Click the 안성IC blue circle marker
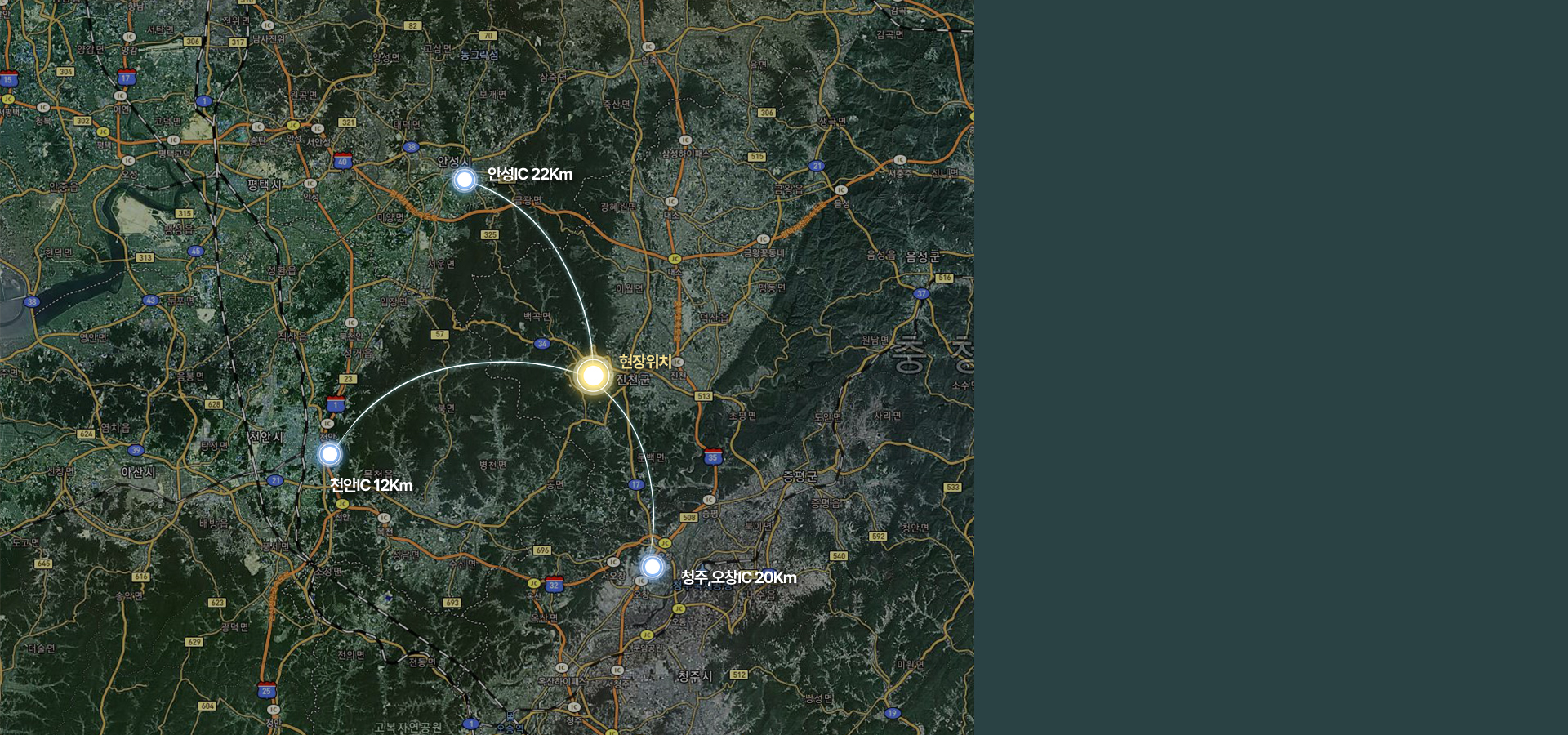 pos(465,180)
